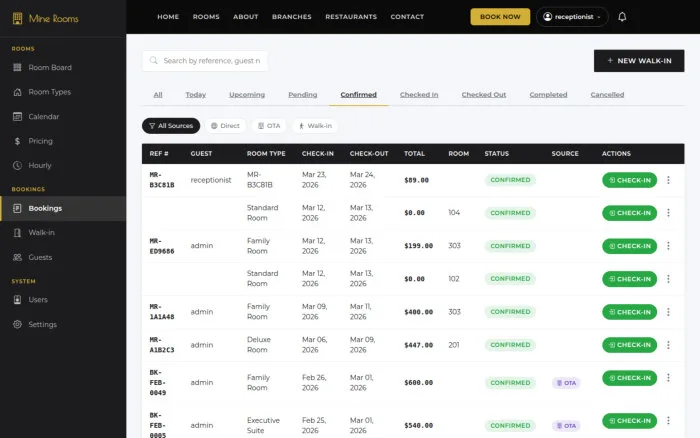Open Guests in sidebar
This screenshot has width=700, height=438.
tap(63, 257)
